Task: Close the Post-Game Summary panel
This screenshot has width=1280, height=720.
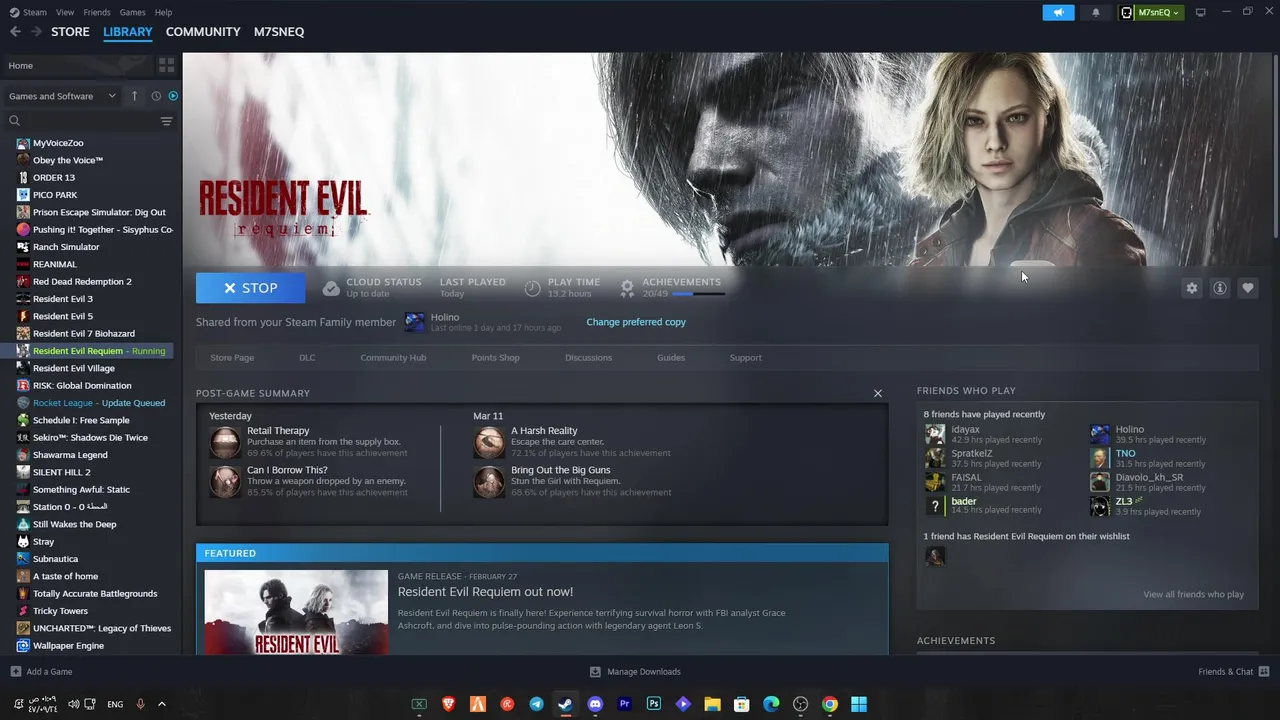Action: [878, 393]
